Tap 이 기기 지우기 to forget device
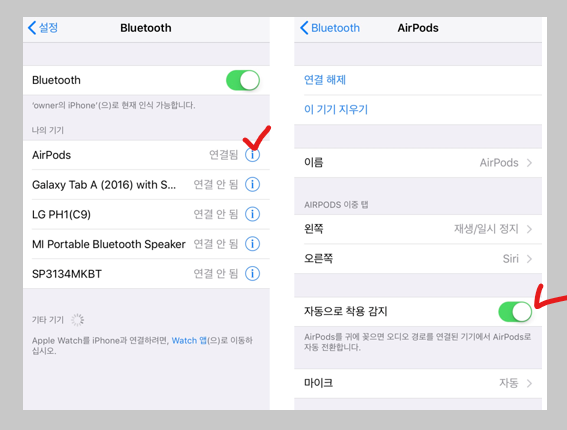 click(x=336, y=109)
